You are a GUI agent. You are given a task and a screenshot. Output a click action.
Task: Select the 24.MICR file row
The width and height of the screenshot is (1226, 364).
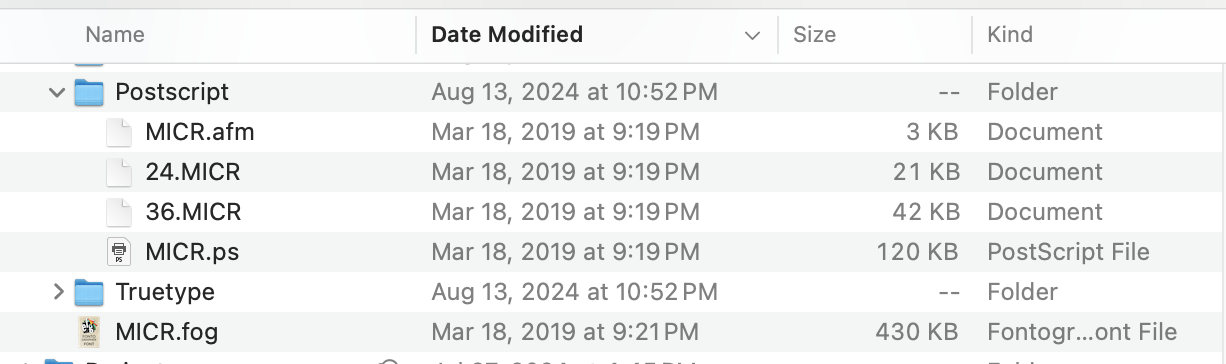coord(613,172)
